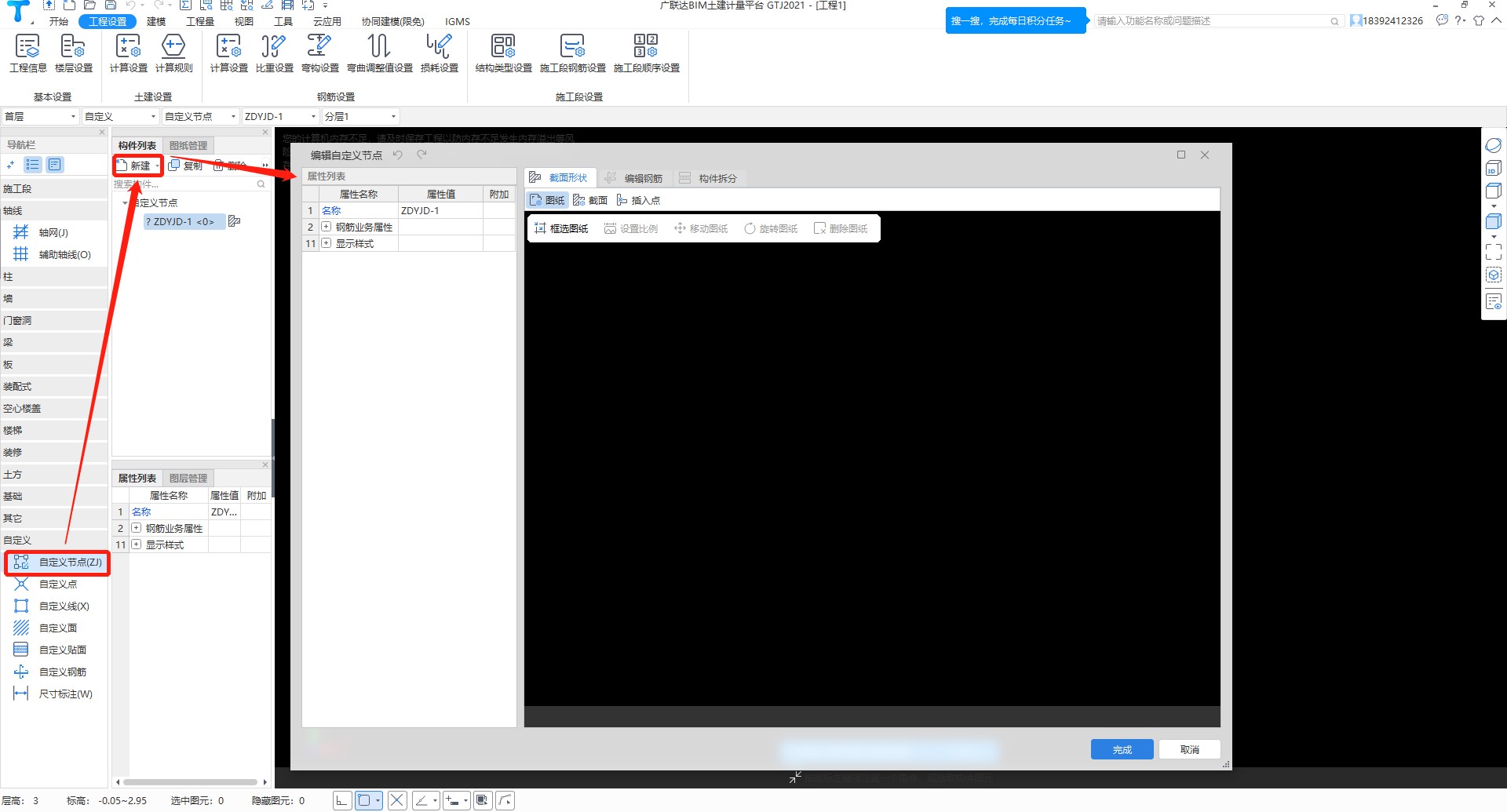The width and height of the screenshot is (1507, 812).
Task: Click 计算设置 in the 土建设置 group
Action: tap(129, 53)
